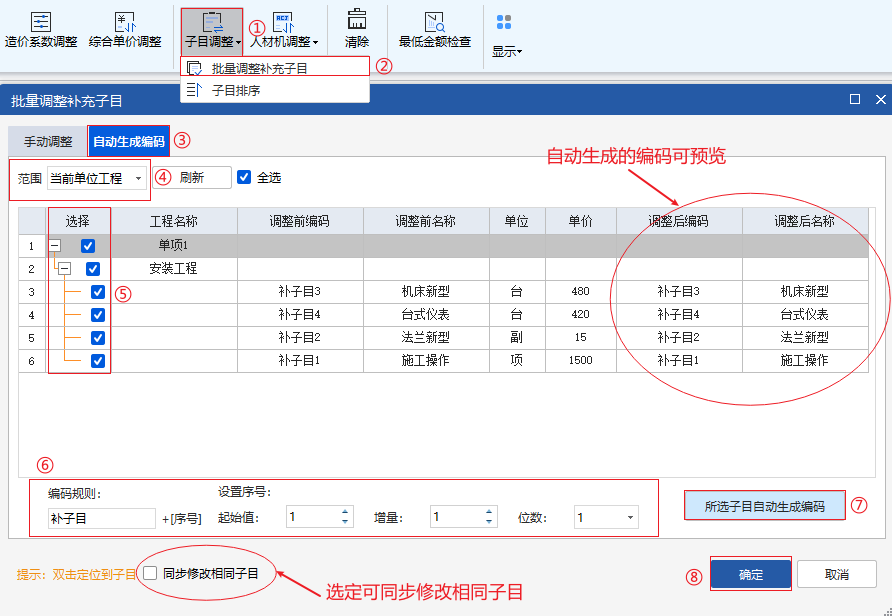The height and width of the screenshot is (616, 892).
Task: Select 调整后名称 cell 台式仪表
Action: [x=805, y=315]
